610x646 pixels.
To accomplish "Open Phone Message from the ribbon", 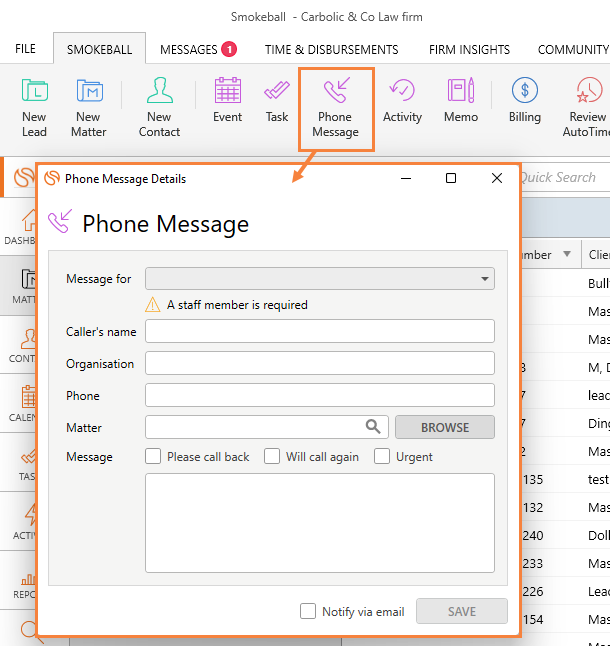I will pos(336,108).
